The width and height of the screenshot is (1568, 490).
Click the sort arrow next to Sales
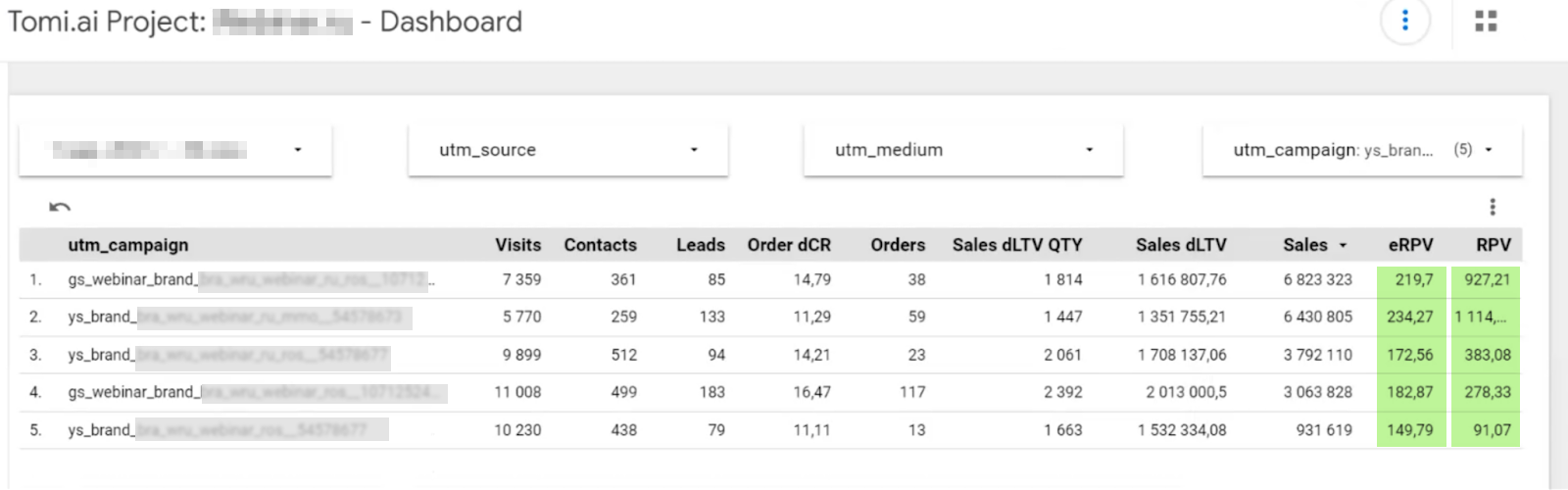pos(1343,246)
